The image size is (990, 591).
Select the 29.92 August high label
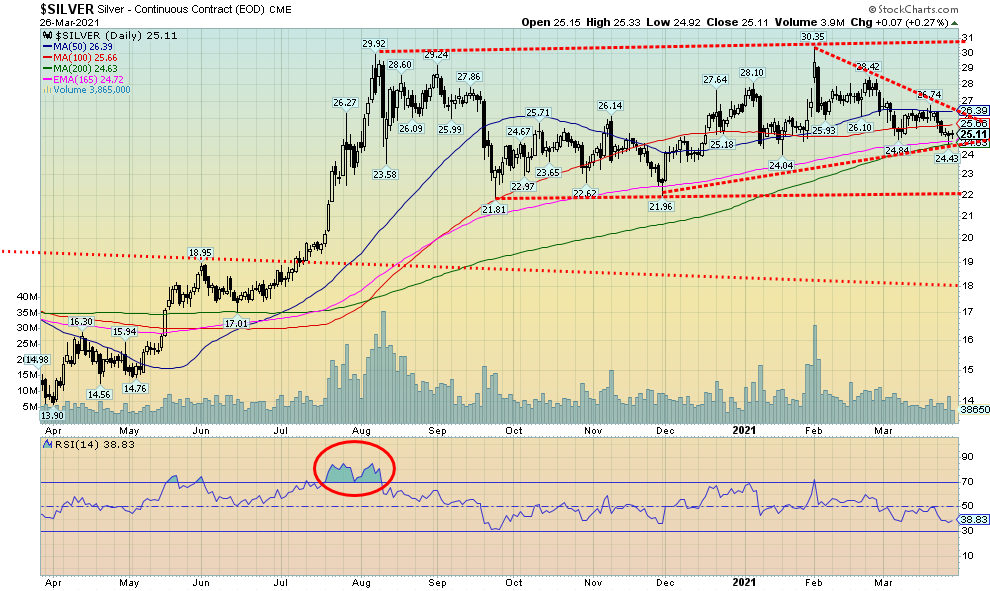[x=374, y=43]
